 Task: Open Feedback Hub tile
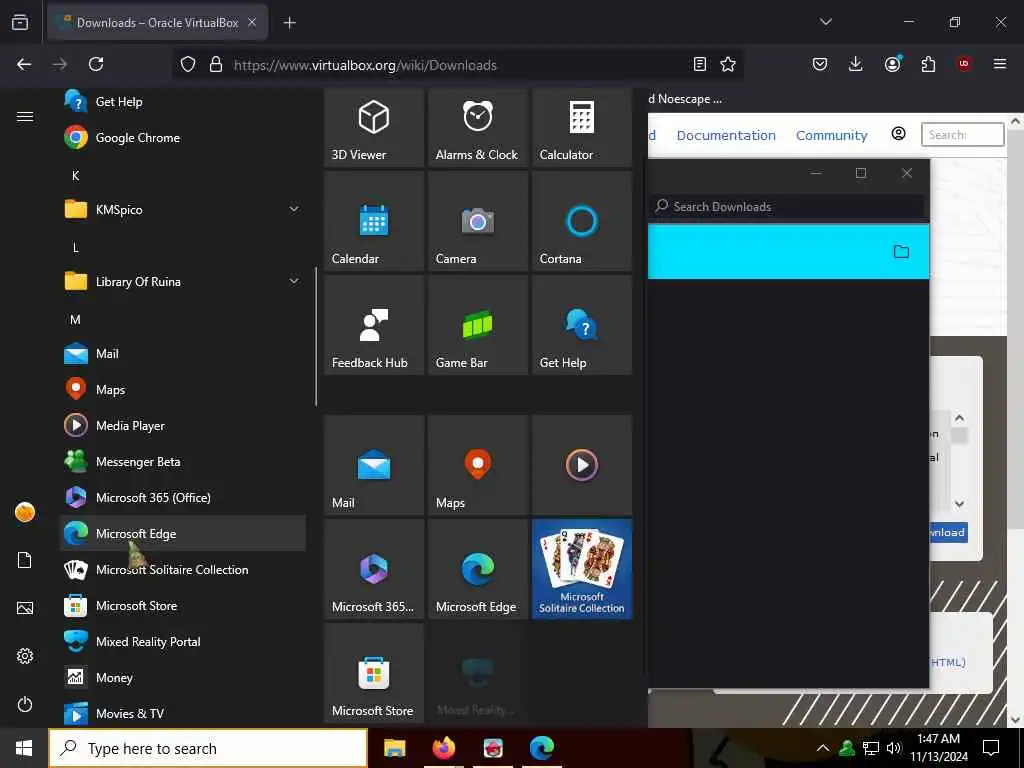[374, 325]
